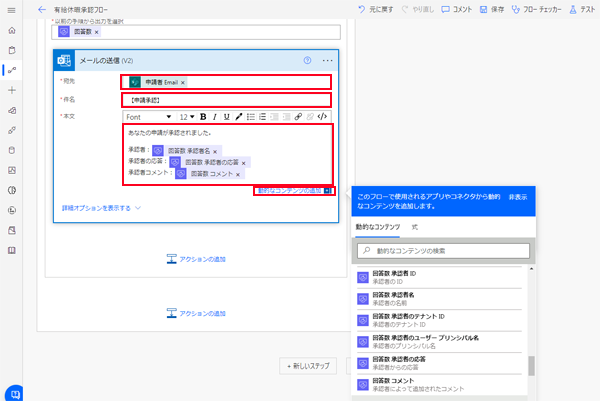Click the 動的なコンテンツの検索 search box
The height and width of the screenshot is (401, 600).
click(443, 251)
